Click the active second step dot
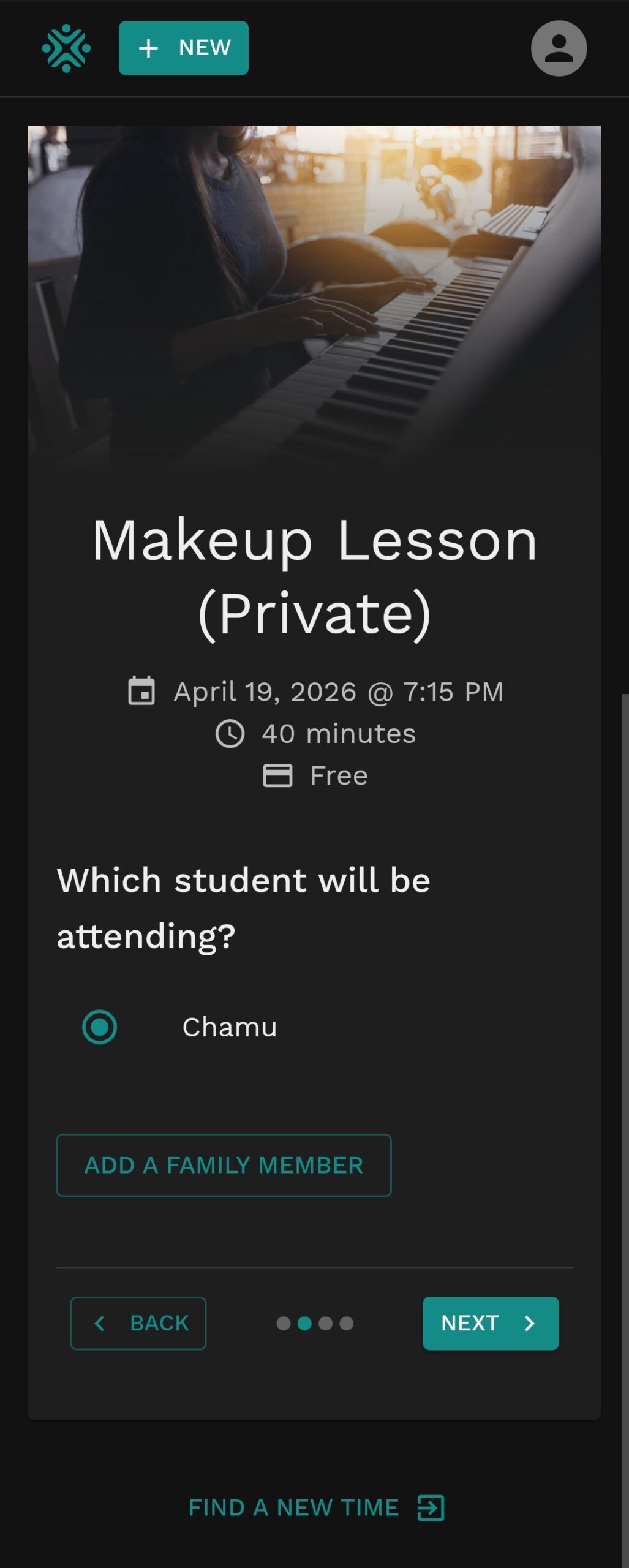Image resolution: width=629 pixels, height=1568 pixels. click(x=304, y=1324)
